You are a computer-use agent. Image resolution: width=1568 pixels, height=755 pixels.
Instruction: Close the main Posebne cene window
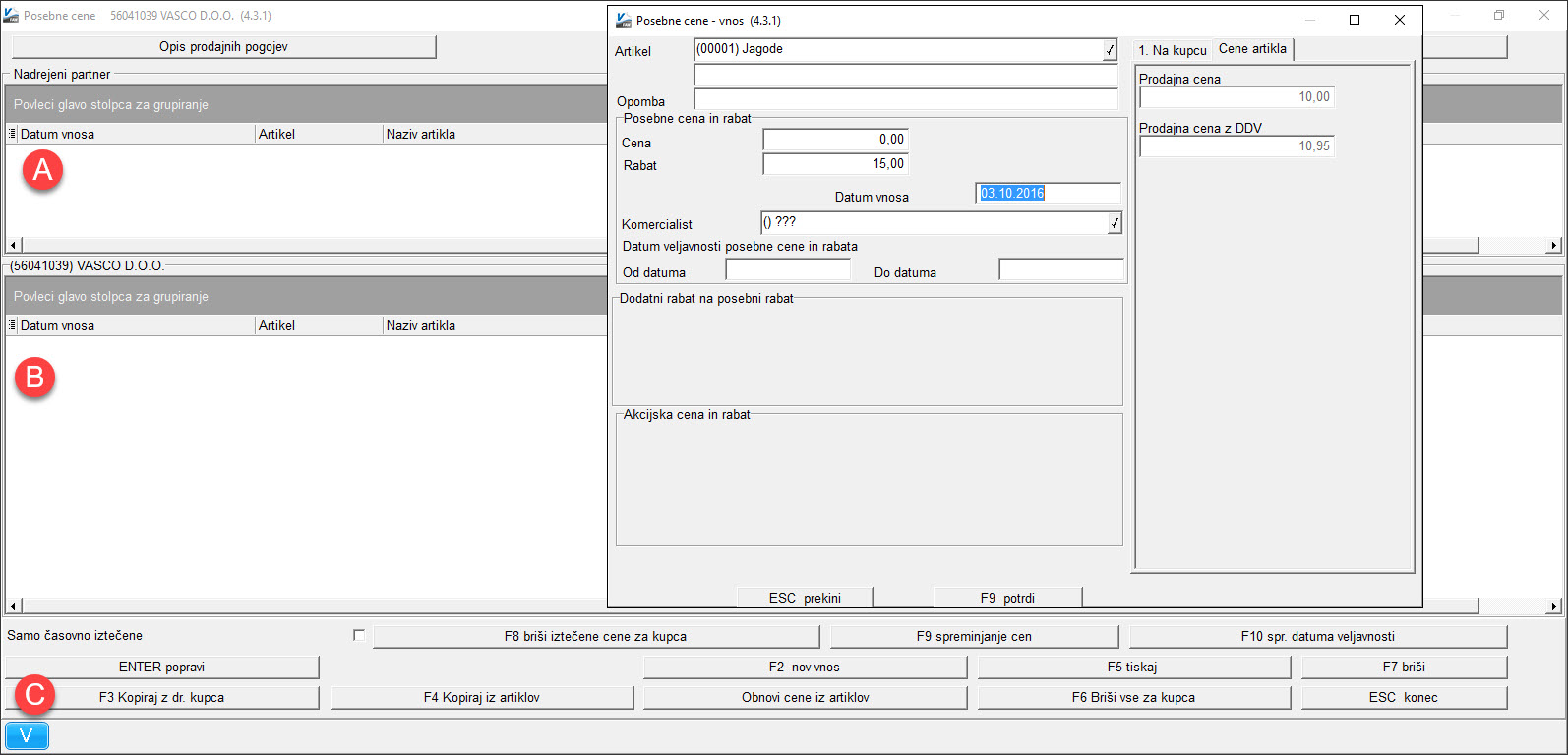(x=1544, y=16)
